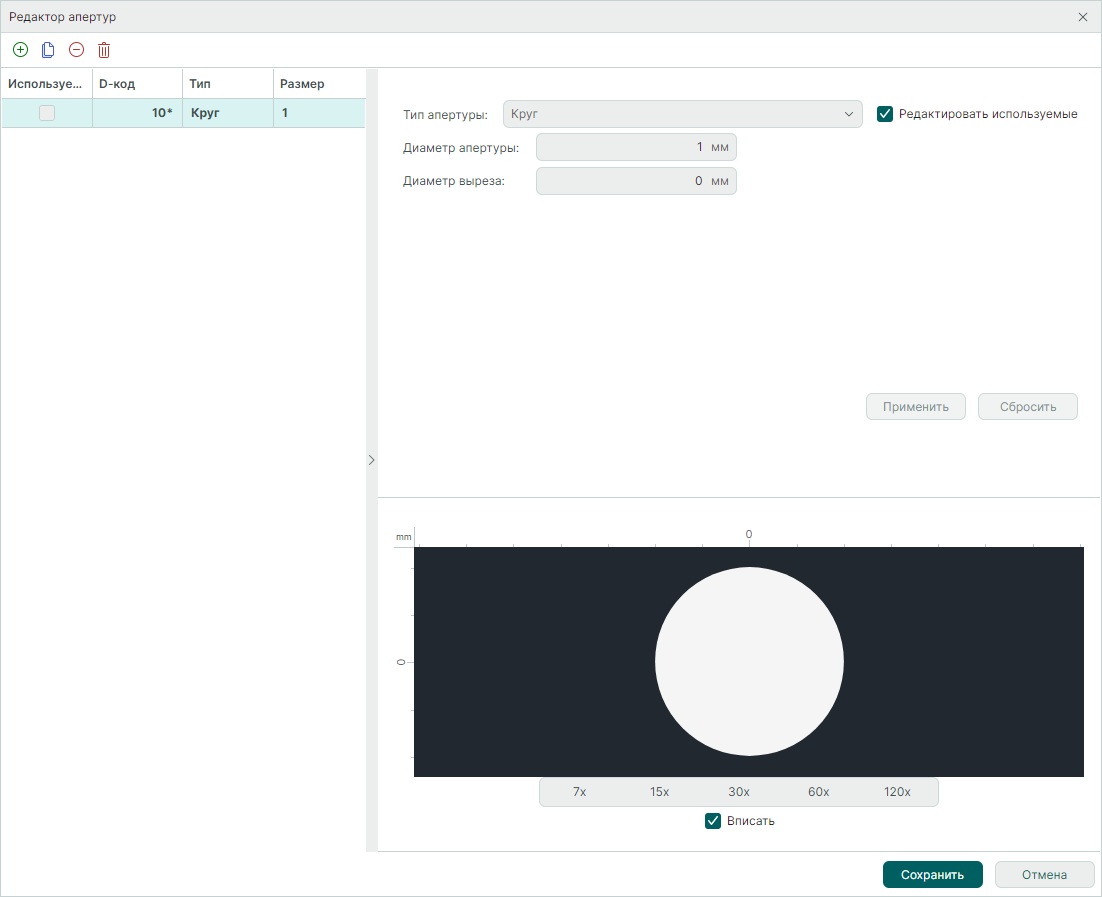The height and width of the screenshot is (897, 1102).
Task: Click the duplicate aperture icon
Action: [48, 50]
